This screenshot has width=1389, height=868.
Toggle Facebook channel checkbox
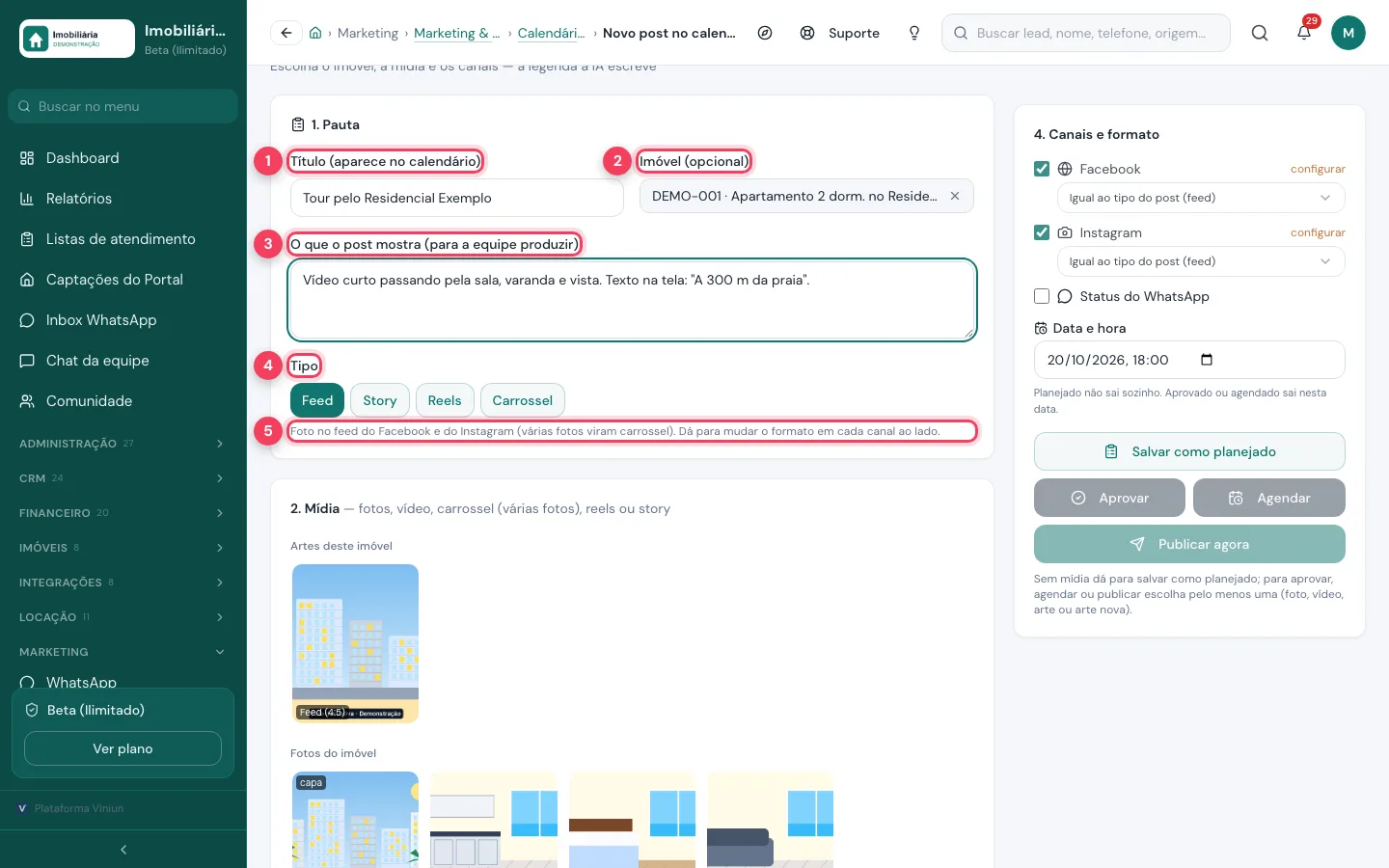pyautogui.click(x=1042, y=169)
